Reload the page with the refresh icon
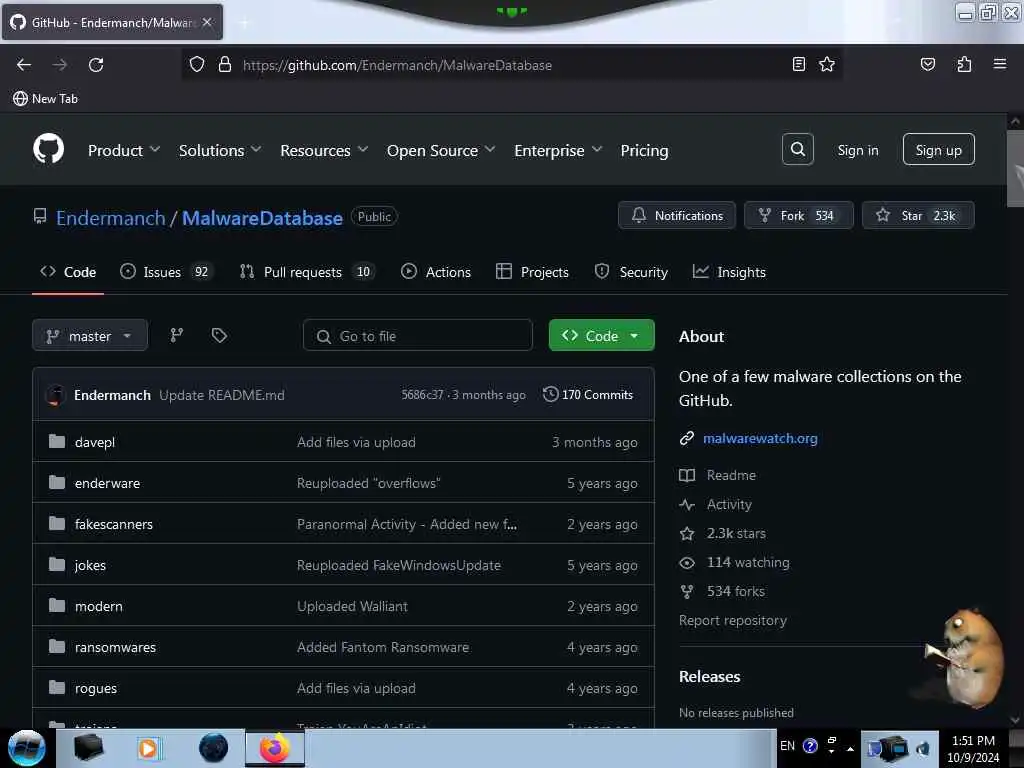 (96, 65)
